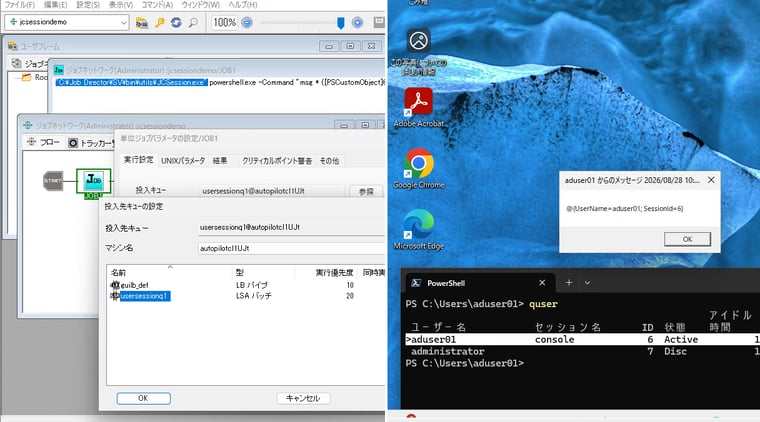Expand the terminal profile dropdown
The width and height of the screenshot is (760, 422).
click(587, 282)
